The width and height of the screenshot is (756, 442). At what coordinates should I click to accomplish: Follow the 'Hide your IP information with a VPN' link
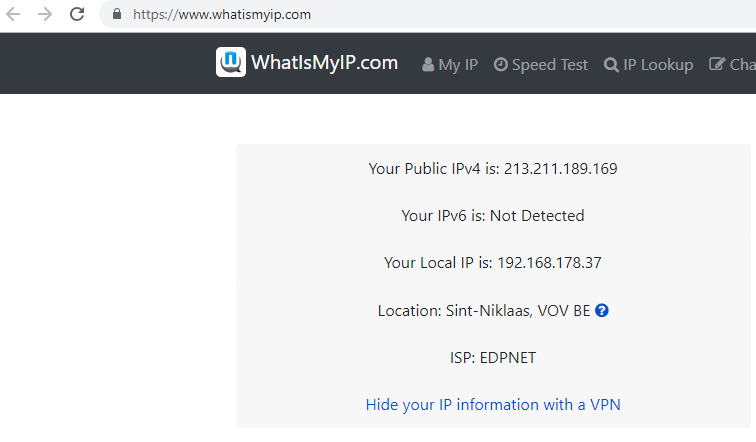(493, 404)
